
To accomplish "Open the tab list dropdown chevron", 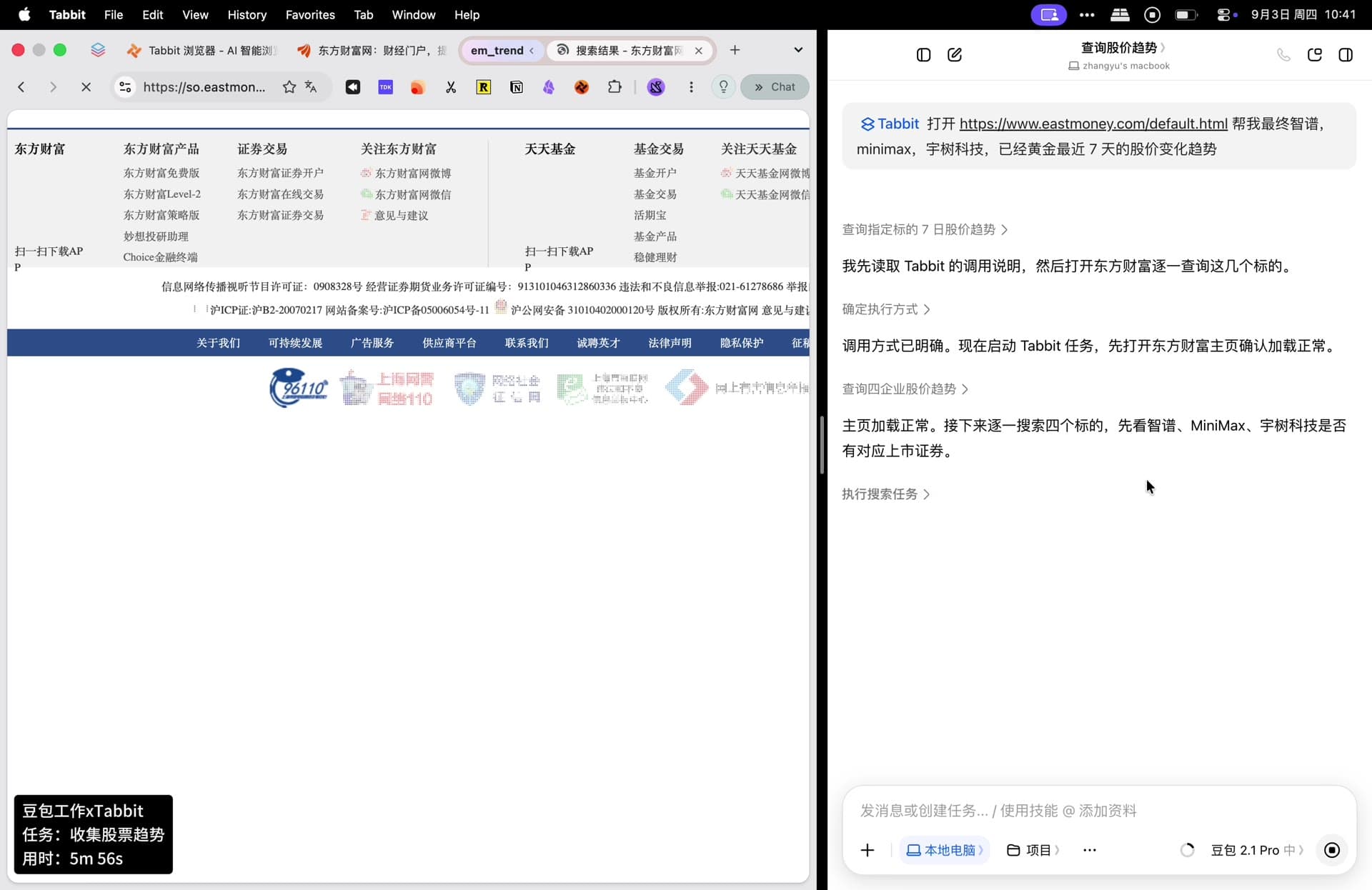I will pos(798,50).
